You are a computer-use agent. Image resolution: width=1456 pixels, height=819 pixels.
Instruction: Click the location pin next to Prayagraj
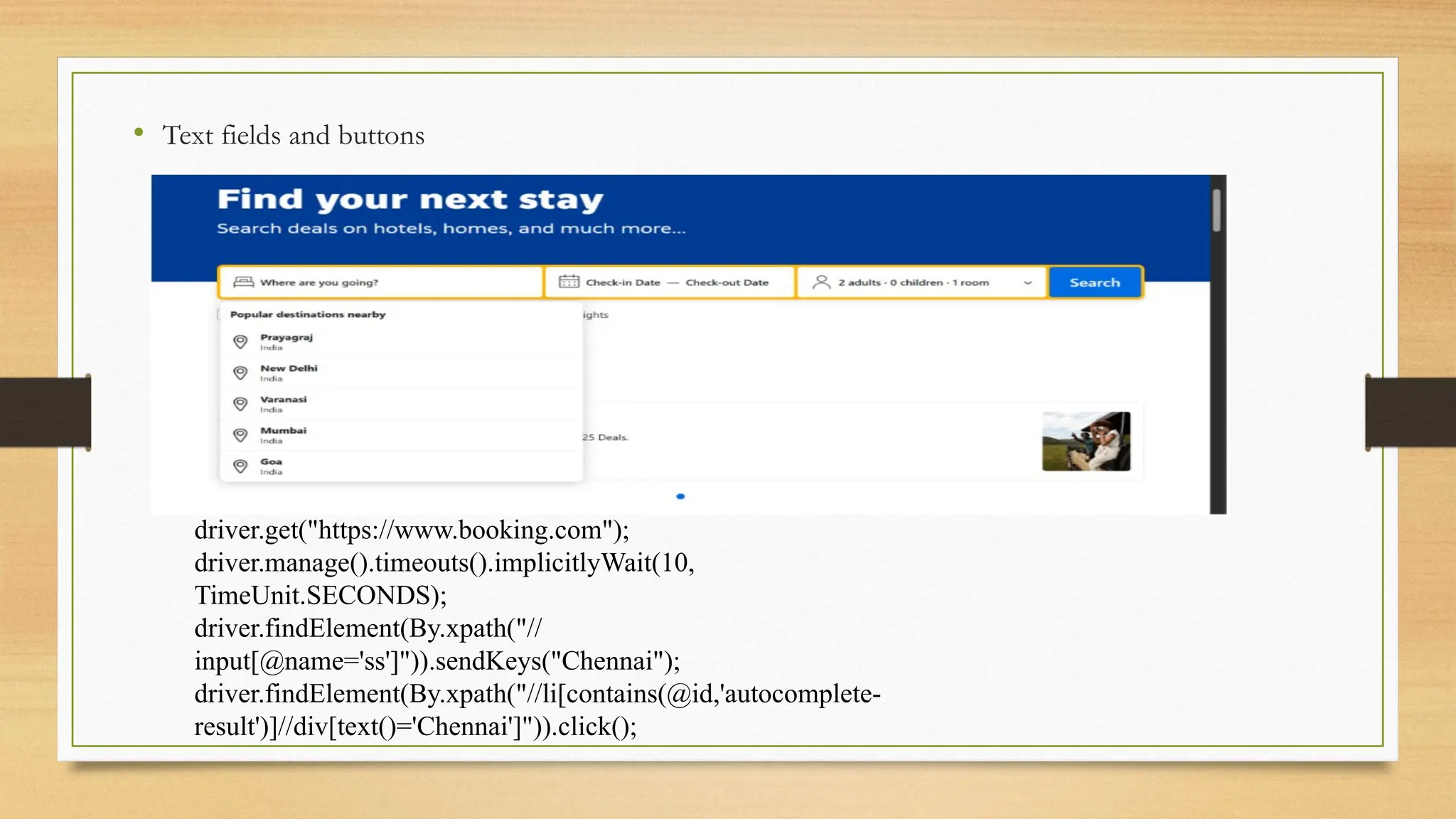pos(240,342)
